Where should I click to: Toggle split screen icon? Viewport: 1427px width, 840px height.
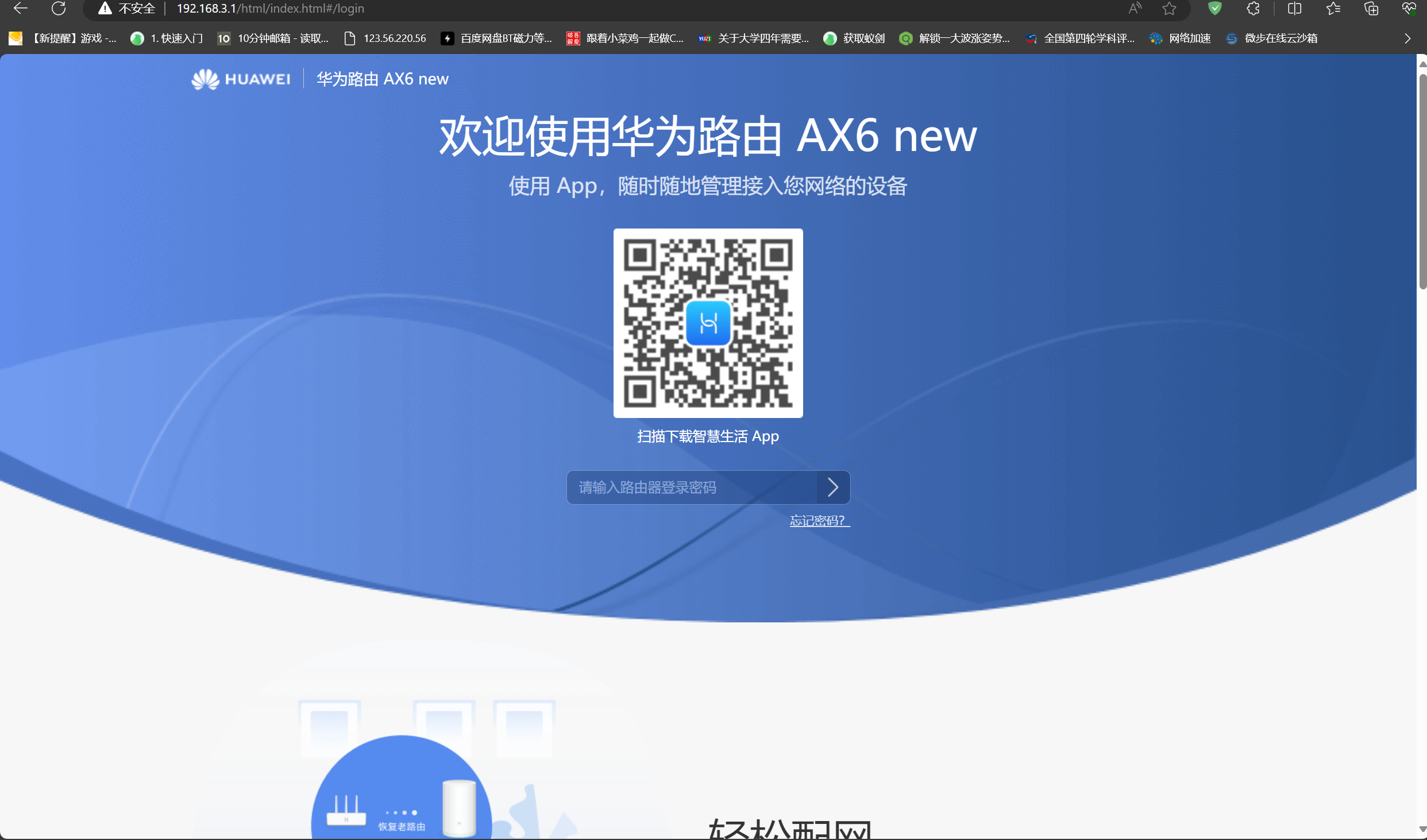[x=1294, y=9]
